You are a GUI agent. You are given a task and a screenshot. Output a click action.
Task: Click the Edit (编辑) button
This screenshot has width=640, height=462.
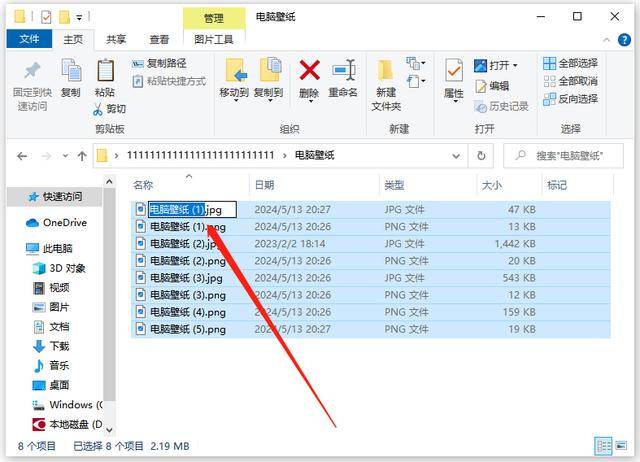[492, 86]
